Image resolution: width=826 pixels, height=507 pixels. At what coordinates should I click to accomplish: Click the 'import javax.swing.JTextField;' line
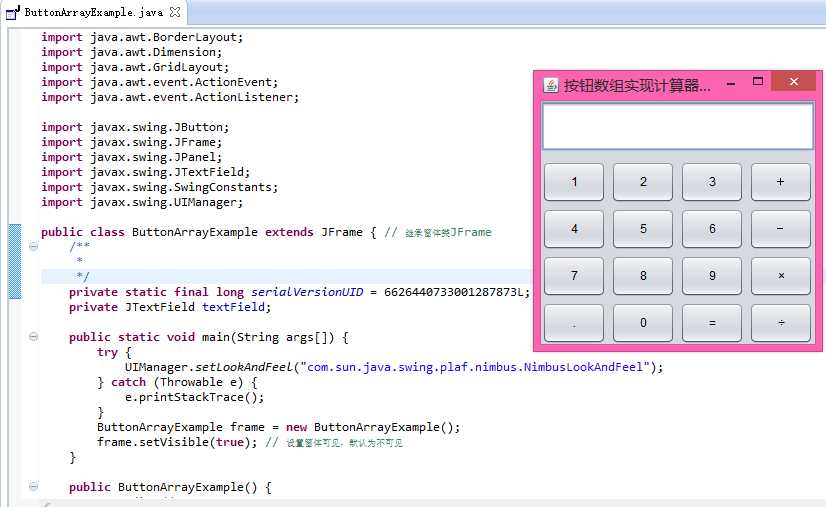146,172
